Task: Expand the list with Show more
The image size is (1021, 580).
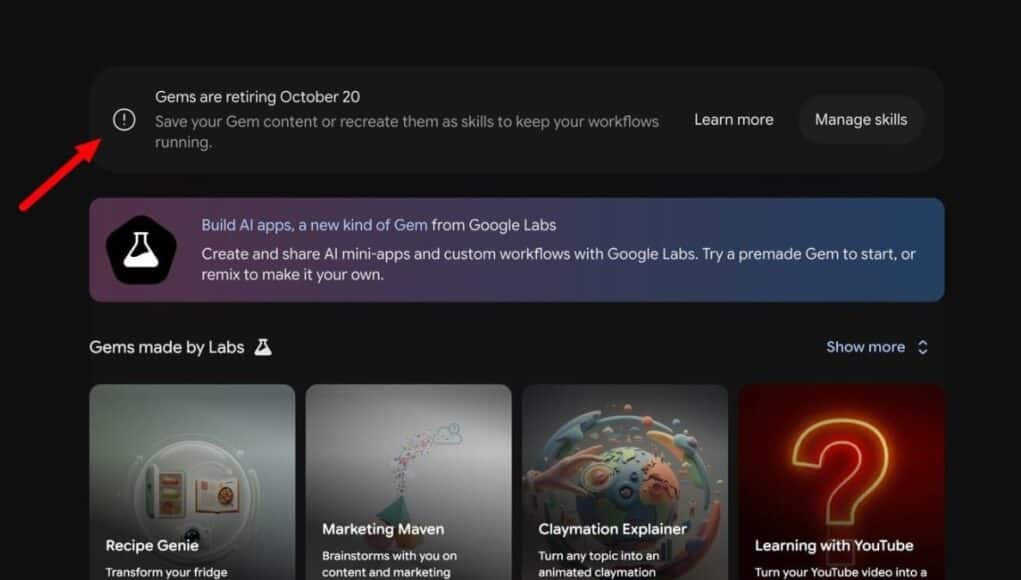Action: pos(876,347)
